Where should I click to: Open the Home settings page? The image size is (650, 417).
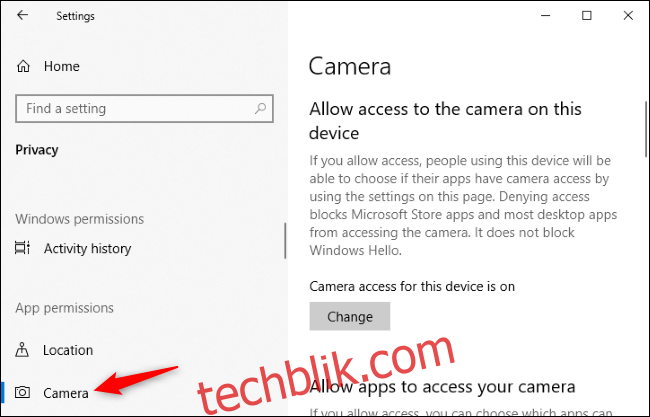click(62, 66)
